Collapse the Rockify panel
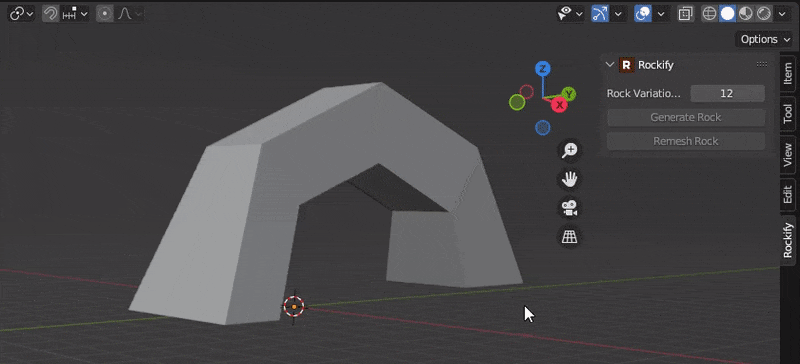 click(x=610, y=65)
